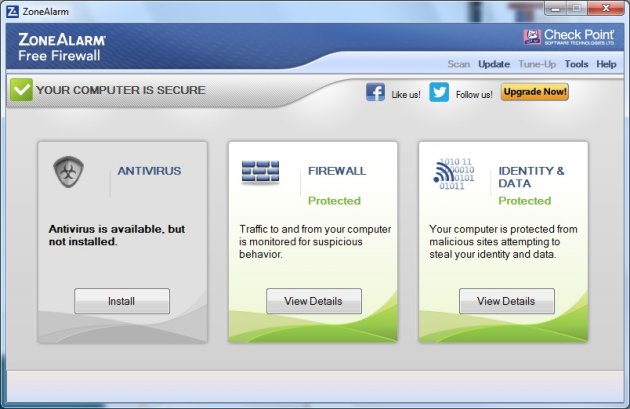This screenshot has height=409, width=630.
Task: Click the ZoneAlarm window title text
Action: pos(45,12)
